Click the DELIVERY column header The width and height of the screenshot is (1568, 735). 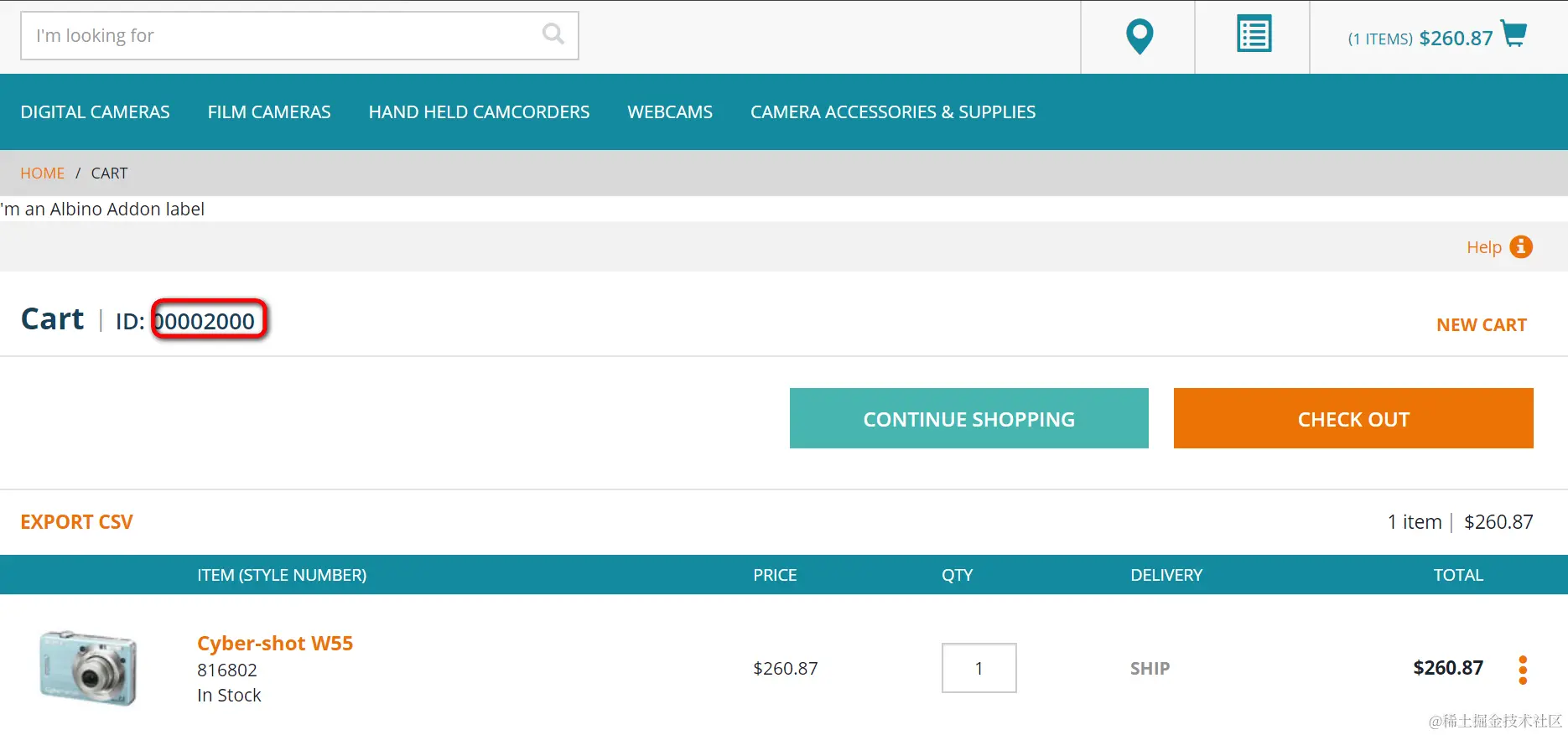[x=1166, y=575]
